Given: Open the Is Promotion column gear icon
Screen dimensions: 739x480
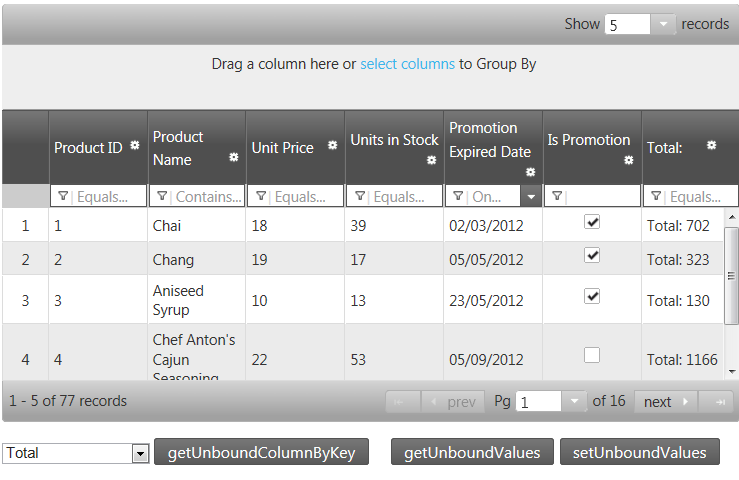Looking at the screenshot, I should (628, 160).
